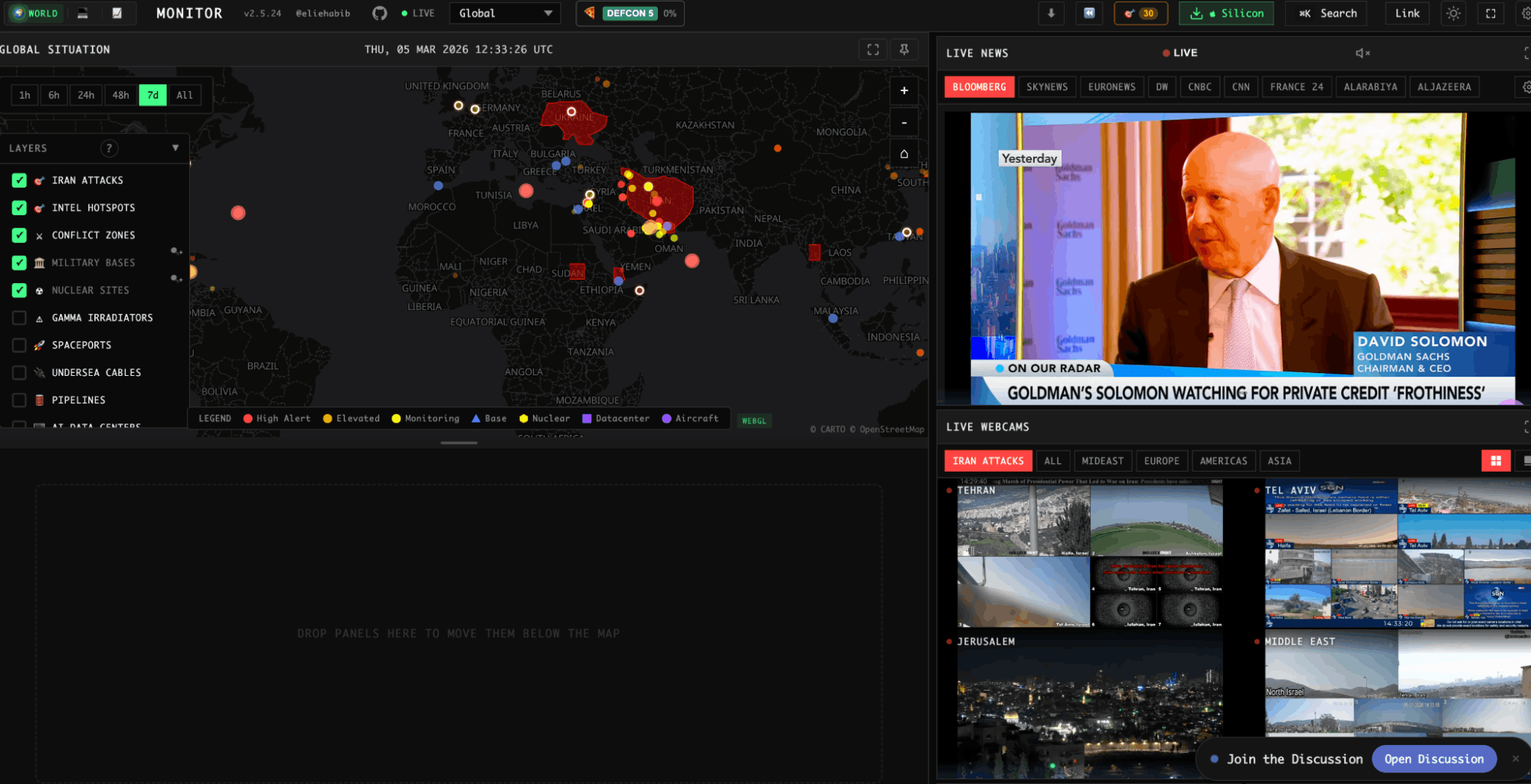Enter fullscreen mode from the top bar
Image resolution: width=1531 pixels, height=784 pixels.
1490,13
